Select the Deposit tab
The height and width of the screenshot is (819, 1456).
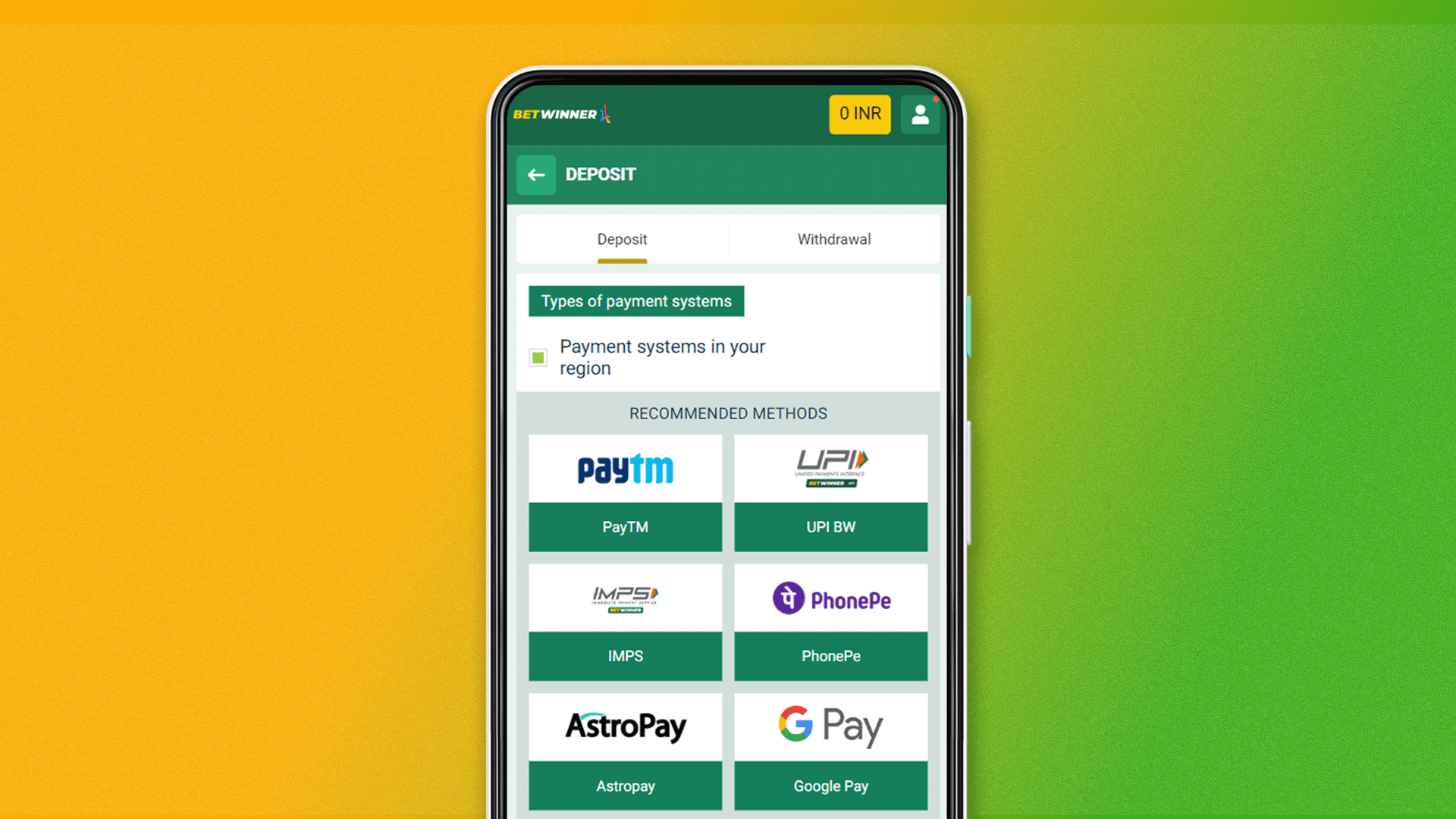click(x=622, y=239)
